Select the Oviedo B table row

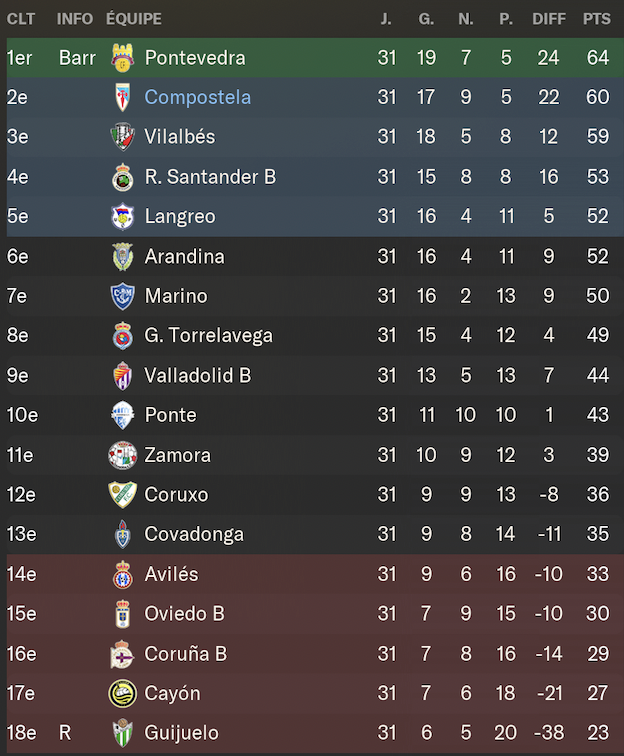pos(315,614)
